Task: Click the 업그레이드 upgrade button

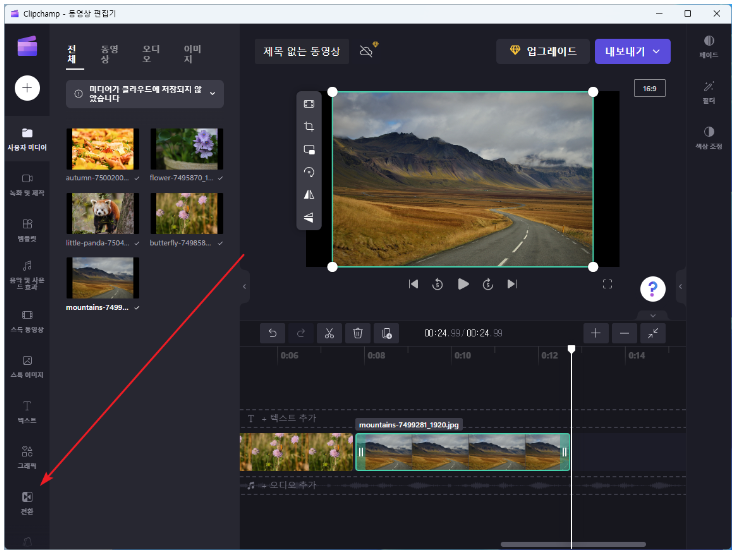Action: (543, 51)
